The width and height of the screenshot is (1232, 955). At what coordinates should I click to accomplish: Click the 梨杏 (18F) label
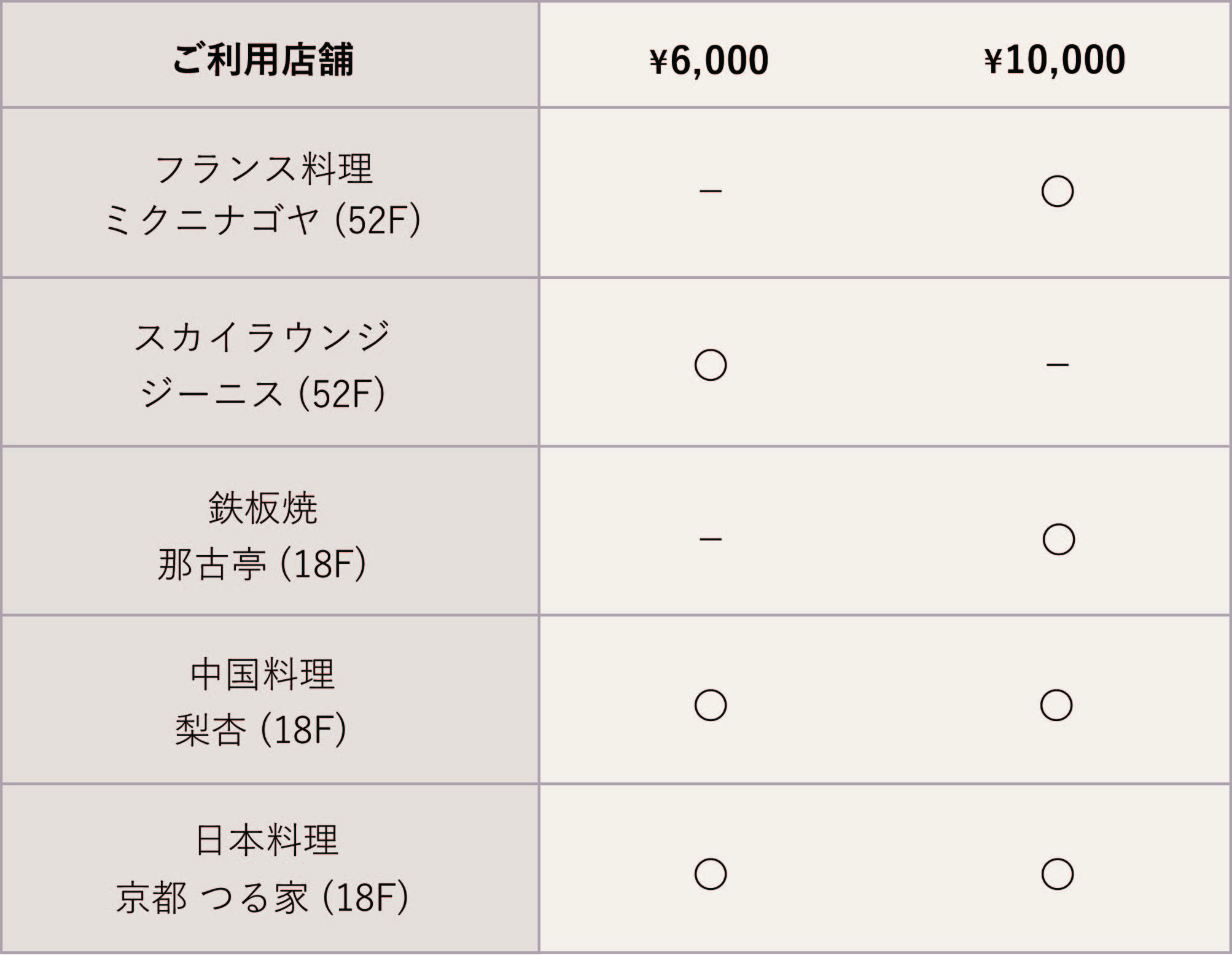pos(261,730)
